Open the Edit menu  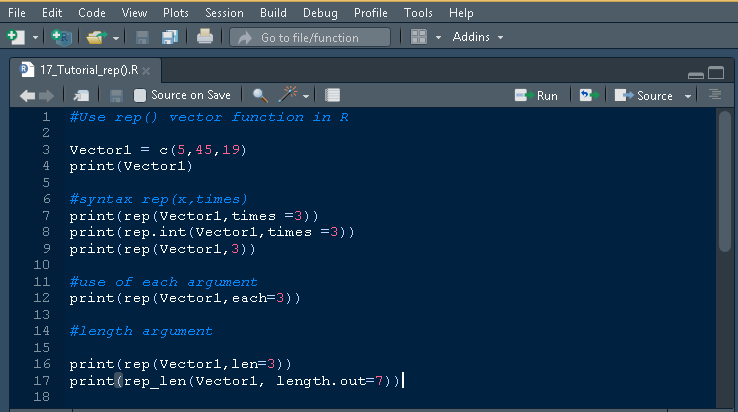point(52,13)
